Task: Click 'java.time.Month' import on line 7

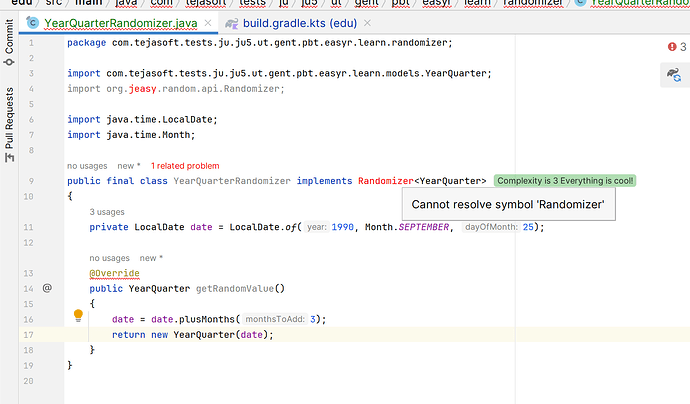Action: point(148,135)
